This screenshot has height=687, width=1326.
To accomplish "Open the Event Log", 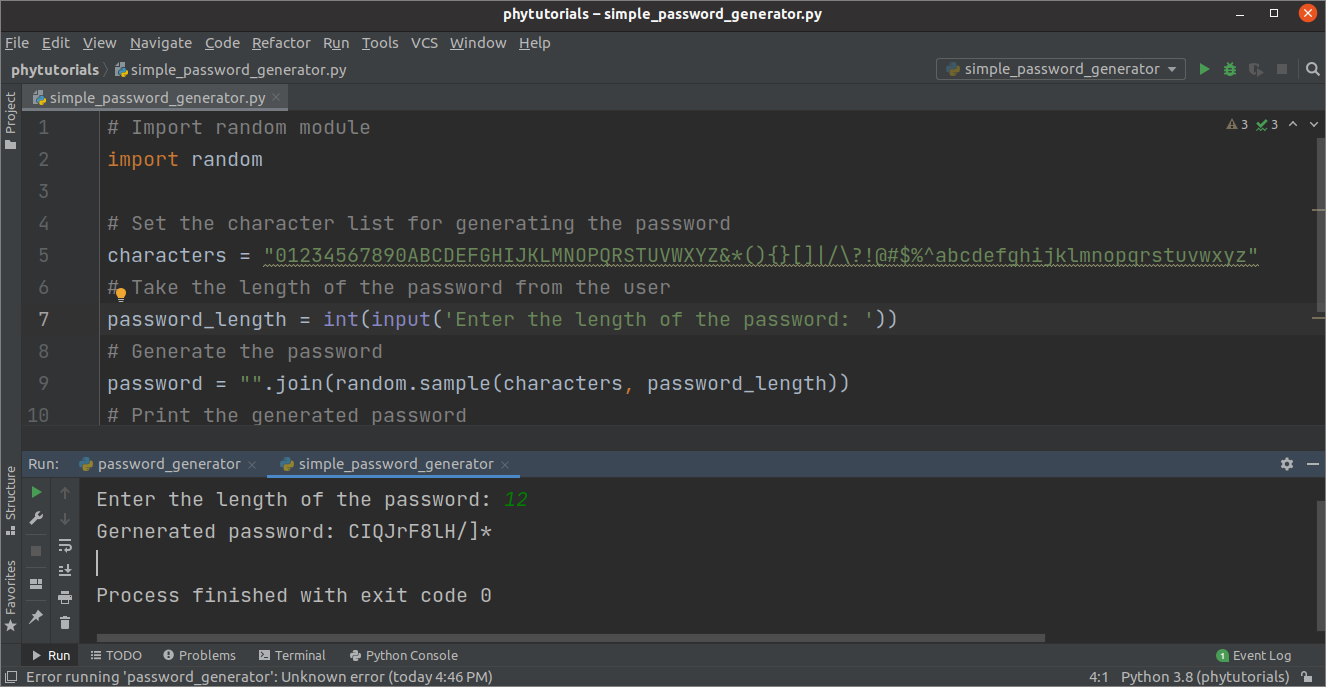I will pos(1254,655).
